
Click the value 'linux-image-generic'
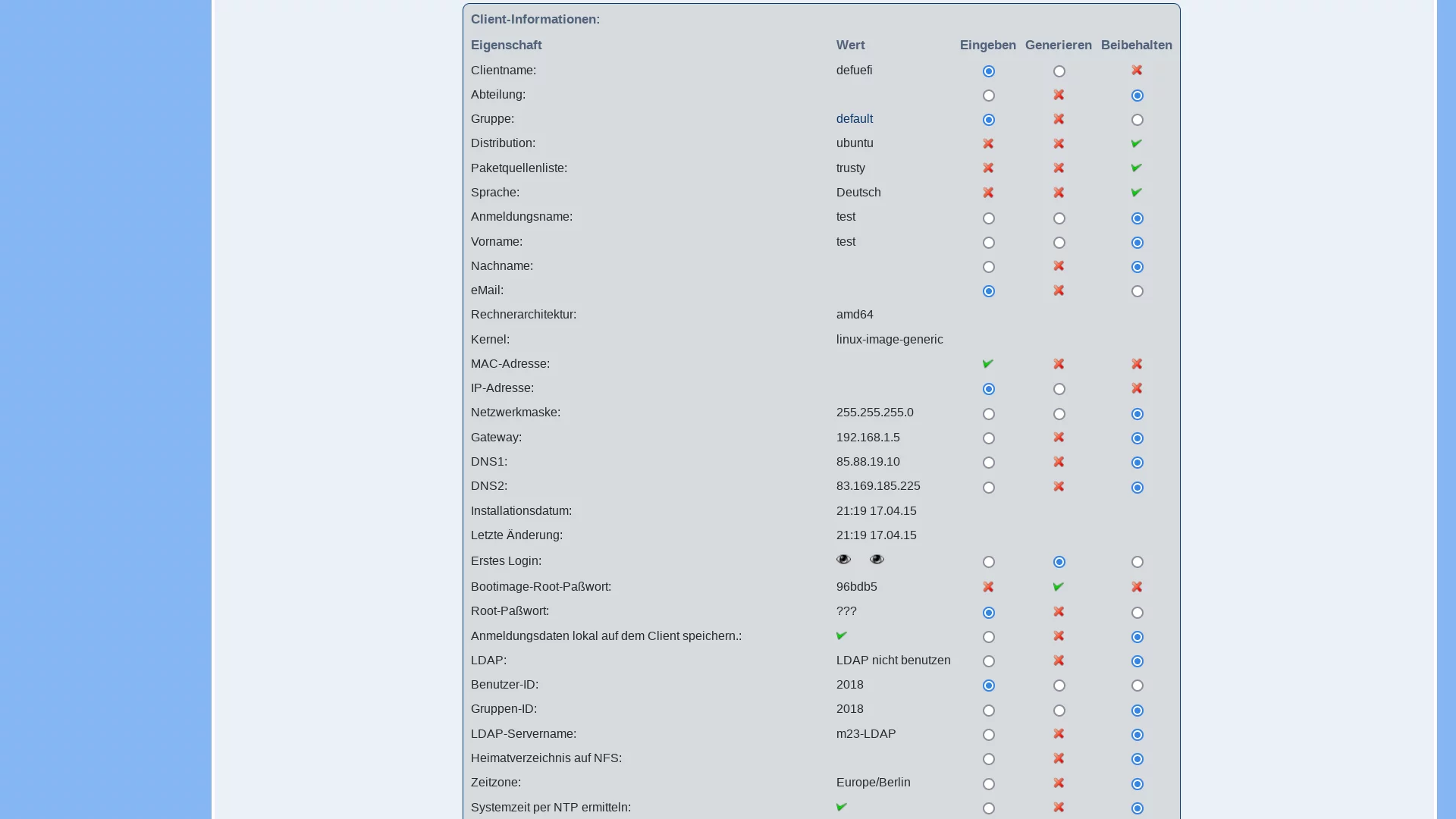[x=890, y=340]
